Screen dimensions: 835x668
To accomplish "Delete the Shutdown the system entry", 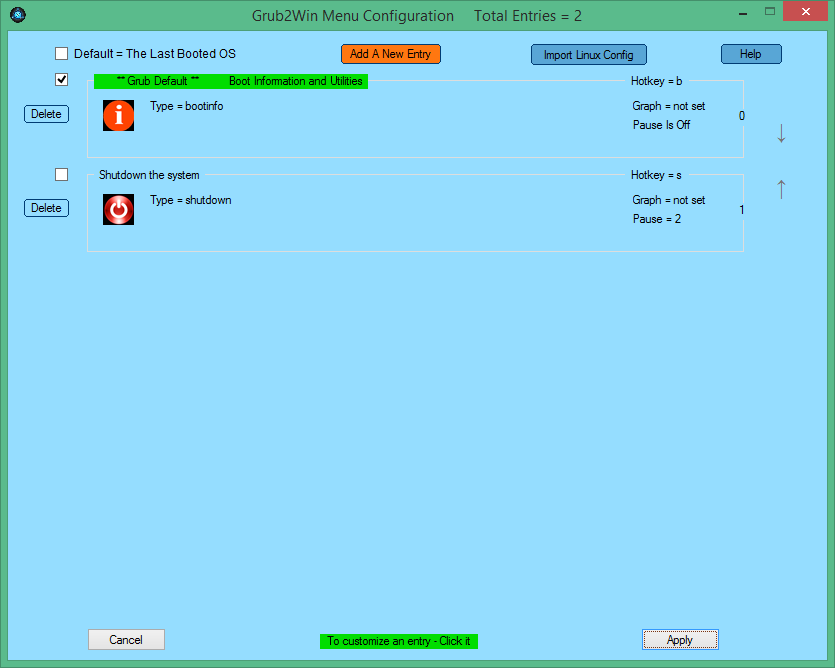I will click(46, 208).
